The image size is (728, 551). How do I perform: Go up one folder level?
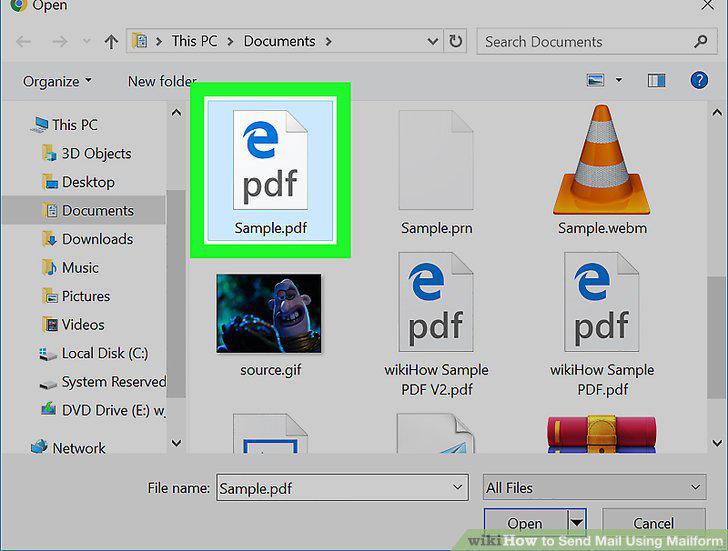point(111,42)
